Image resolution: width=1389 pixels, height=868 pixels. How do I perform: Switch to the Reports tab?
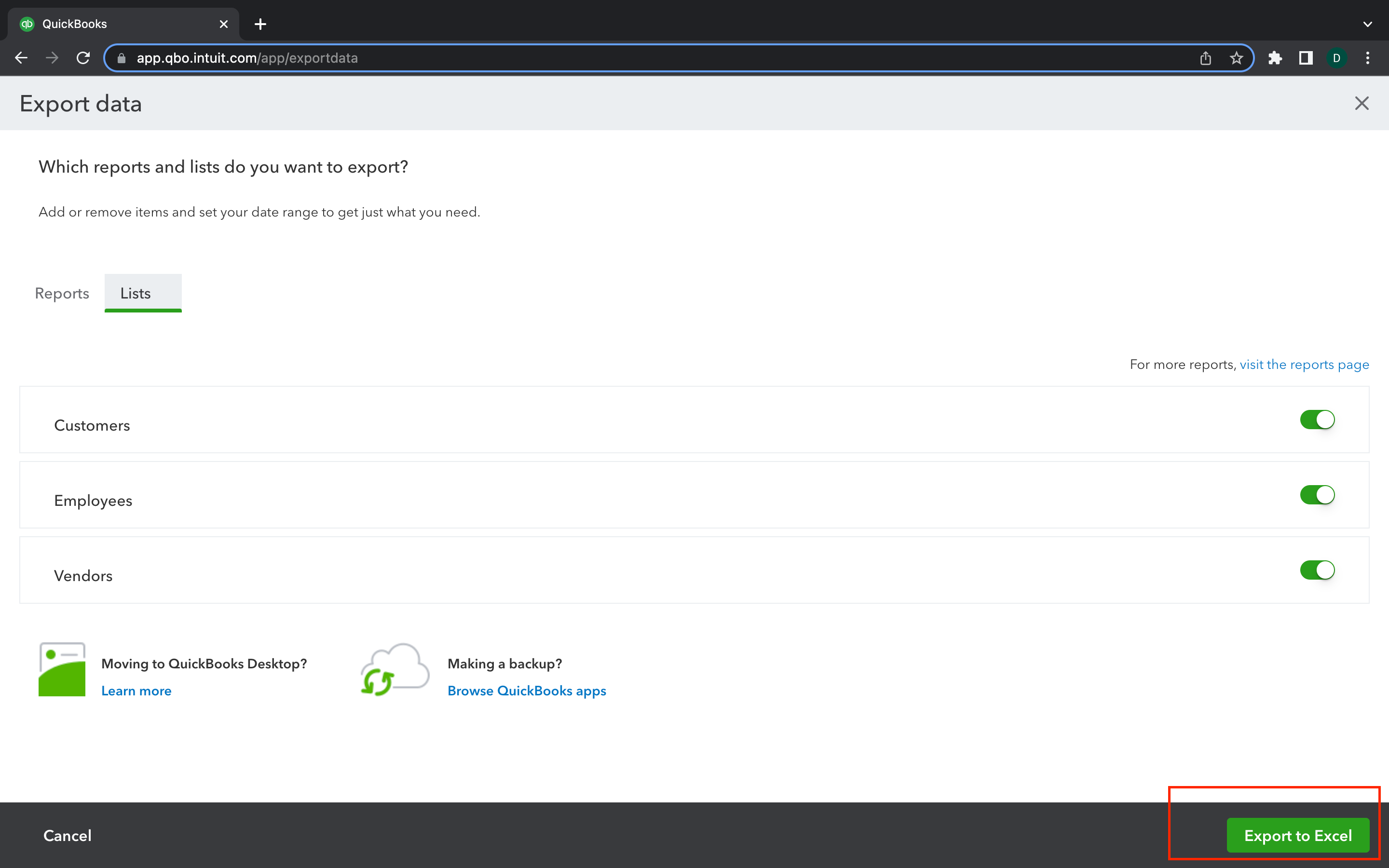(x=62, y=293)
